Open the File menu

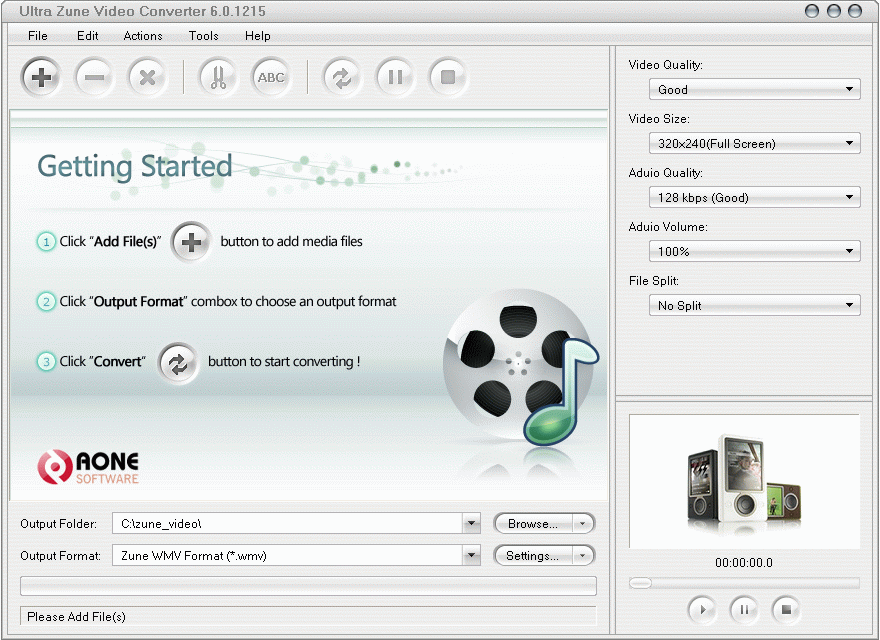38,36
